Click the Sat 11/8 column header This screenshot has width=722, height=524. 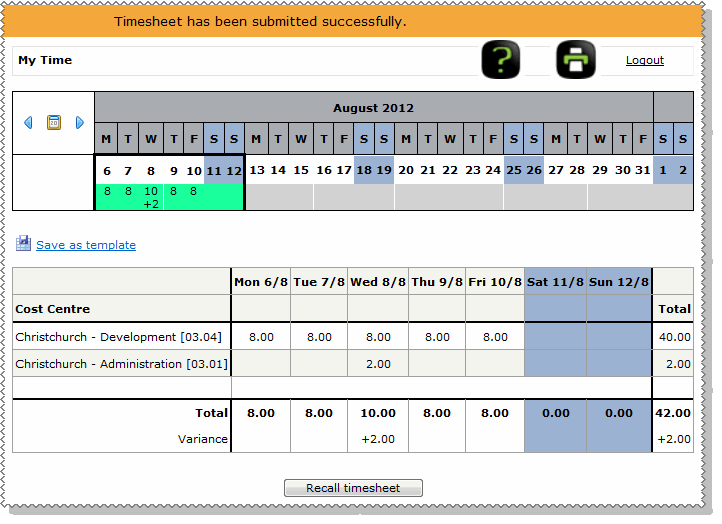[x=555, y=282]
